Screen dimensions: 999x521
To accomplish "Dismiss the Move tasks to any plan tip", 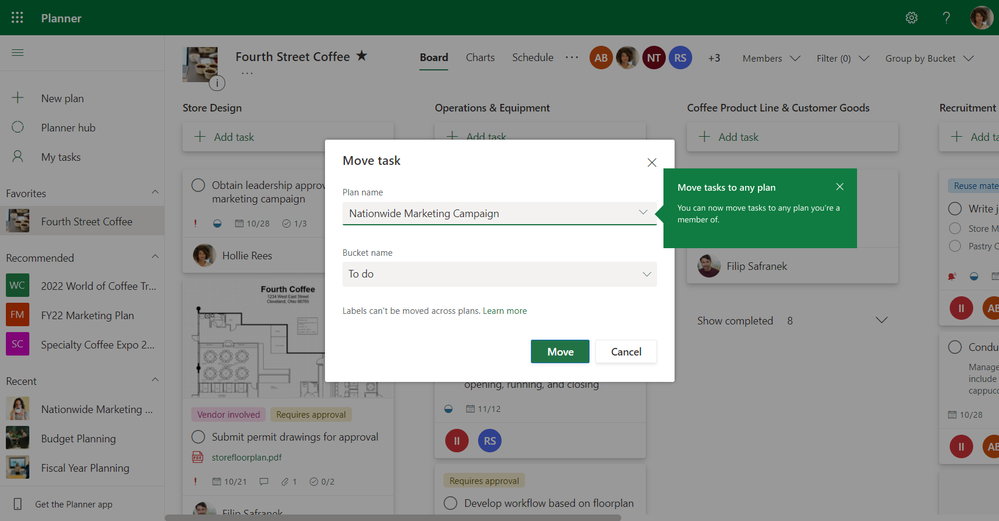I will point(840,187).
